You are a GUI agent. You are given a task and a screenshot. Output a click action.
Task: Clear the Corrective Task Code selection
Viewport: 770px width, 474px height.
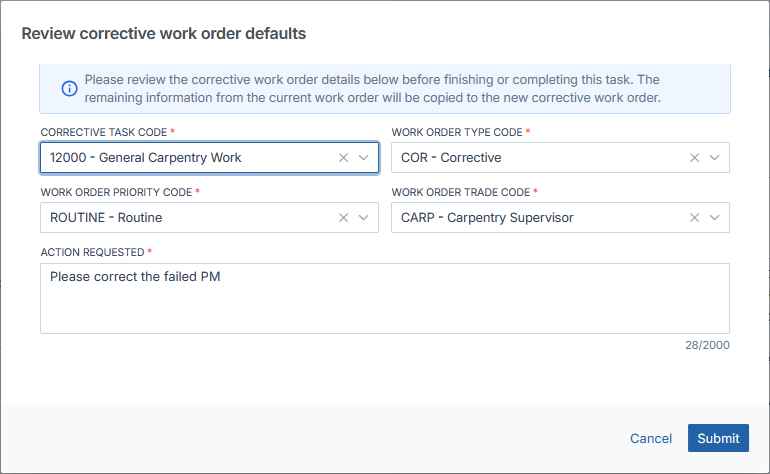343,158
